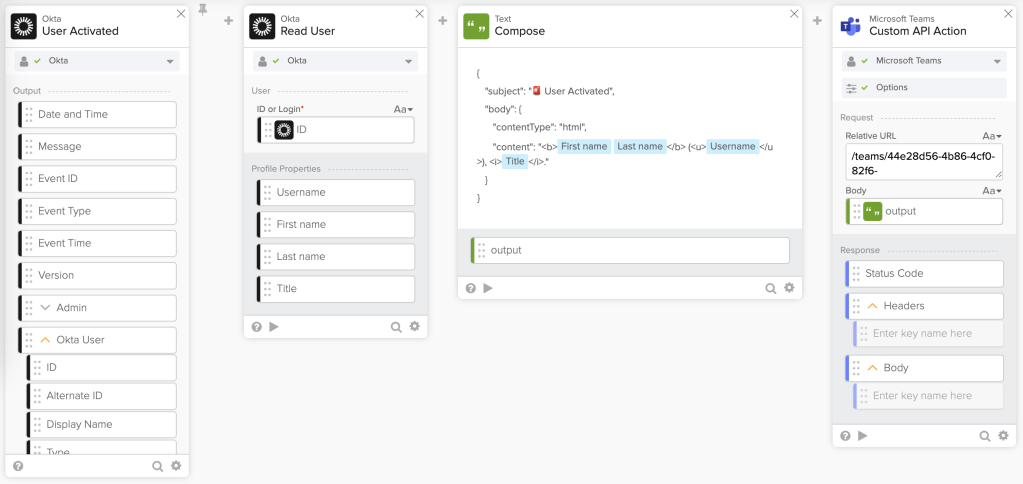Click the pin icon beside User Activated card
The height and width of the screenshot is (484, 1023).
click(x=204, y=10)
